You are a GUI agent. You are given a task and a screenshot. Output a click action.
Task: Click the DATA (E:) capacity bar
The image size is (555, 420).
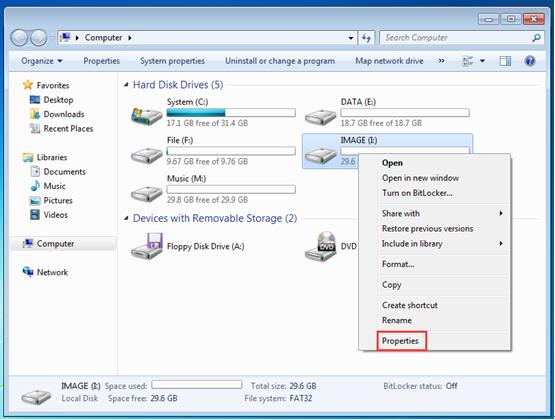coord(405,113)
